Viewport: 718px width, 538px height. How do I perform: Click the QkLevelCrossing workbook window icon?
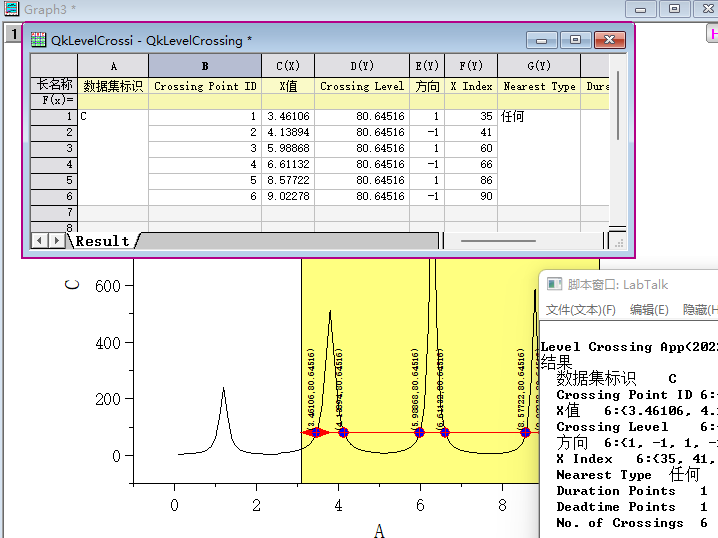(x=39, y=40)
